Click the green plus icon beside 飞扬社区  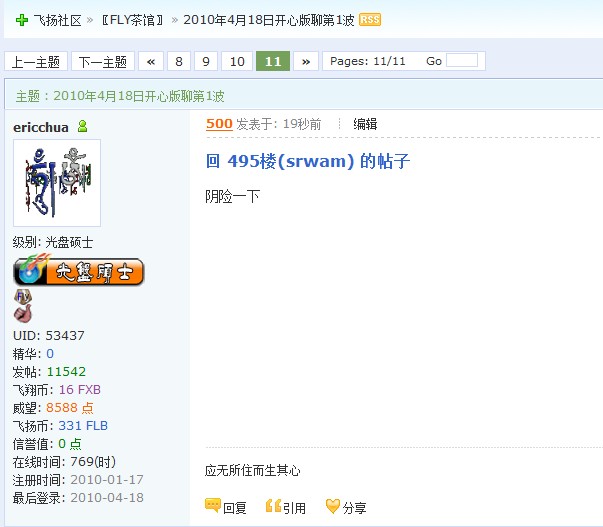pos(22,20)
